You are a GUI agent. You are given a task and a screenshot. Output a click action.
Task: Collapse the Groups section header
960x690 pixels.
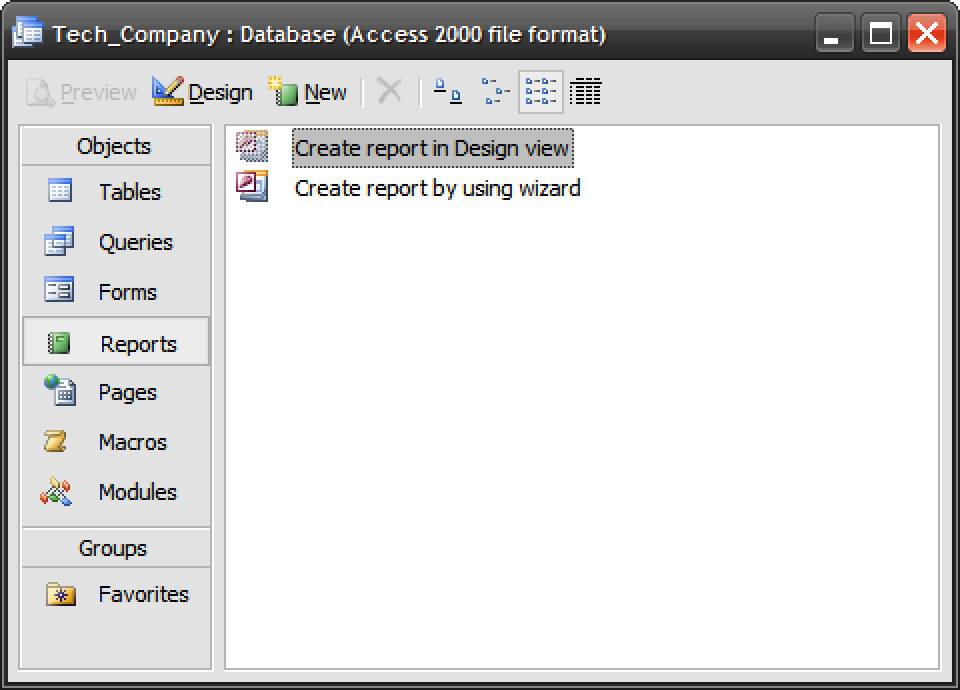coord(115,548)
